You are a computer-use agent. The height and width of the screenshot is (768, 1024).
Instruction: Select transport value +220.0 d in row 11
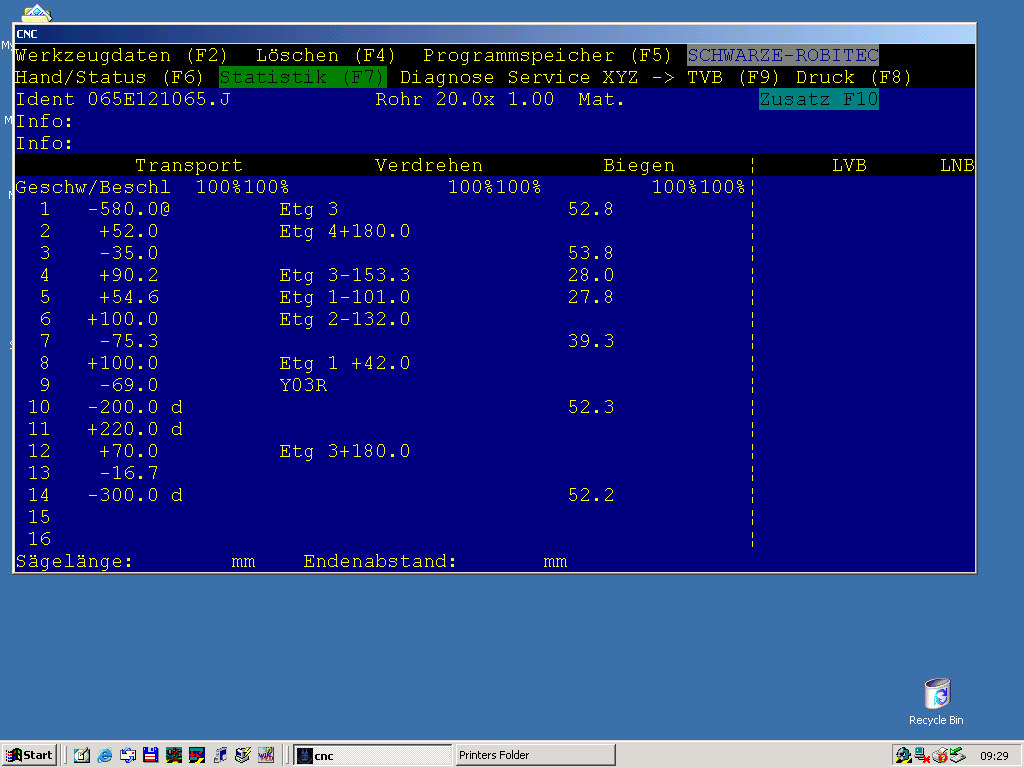[135, 429]
